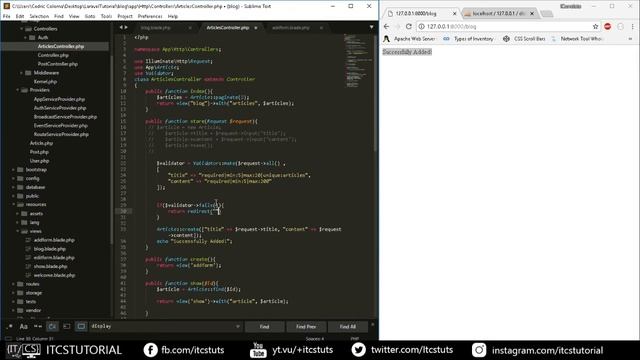Open find history dropdown arrow
This screenshot has width=640, height=360.
tap(238, 327)
